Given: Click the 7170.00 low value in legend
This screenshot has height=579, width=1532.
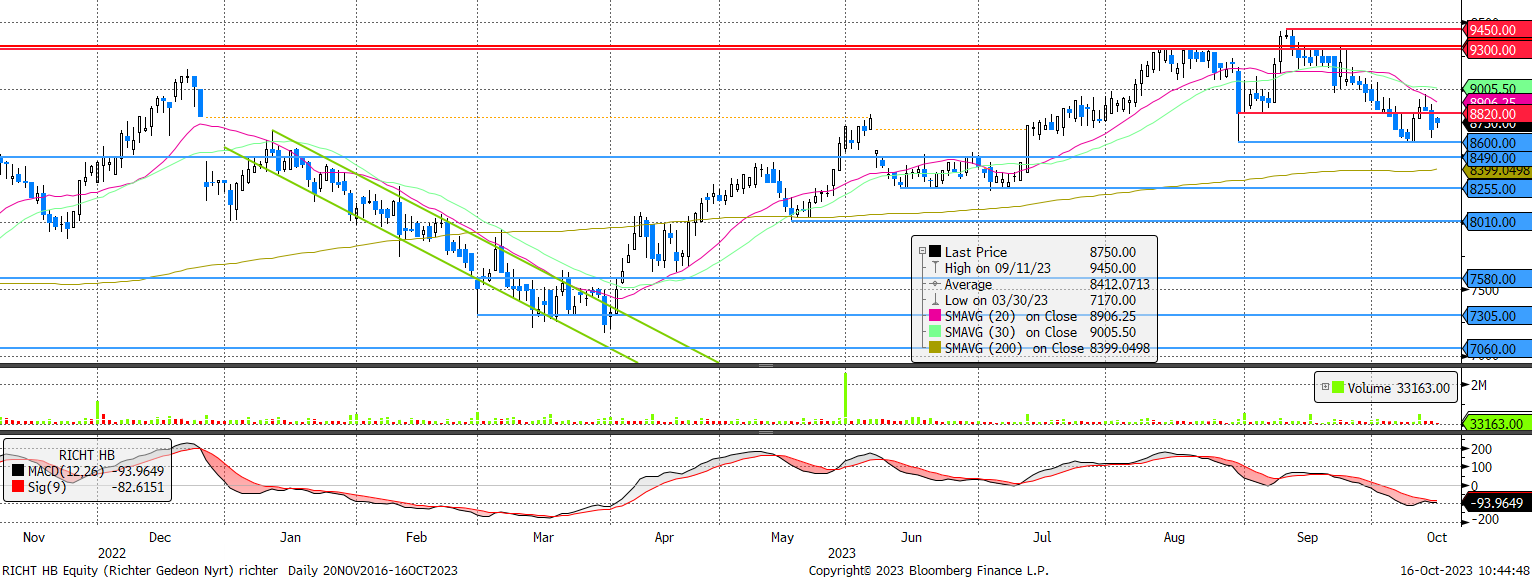Looking at the screenshot, I should pyautogui.click(x=1112, y=300).
